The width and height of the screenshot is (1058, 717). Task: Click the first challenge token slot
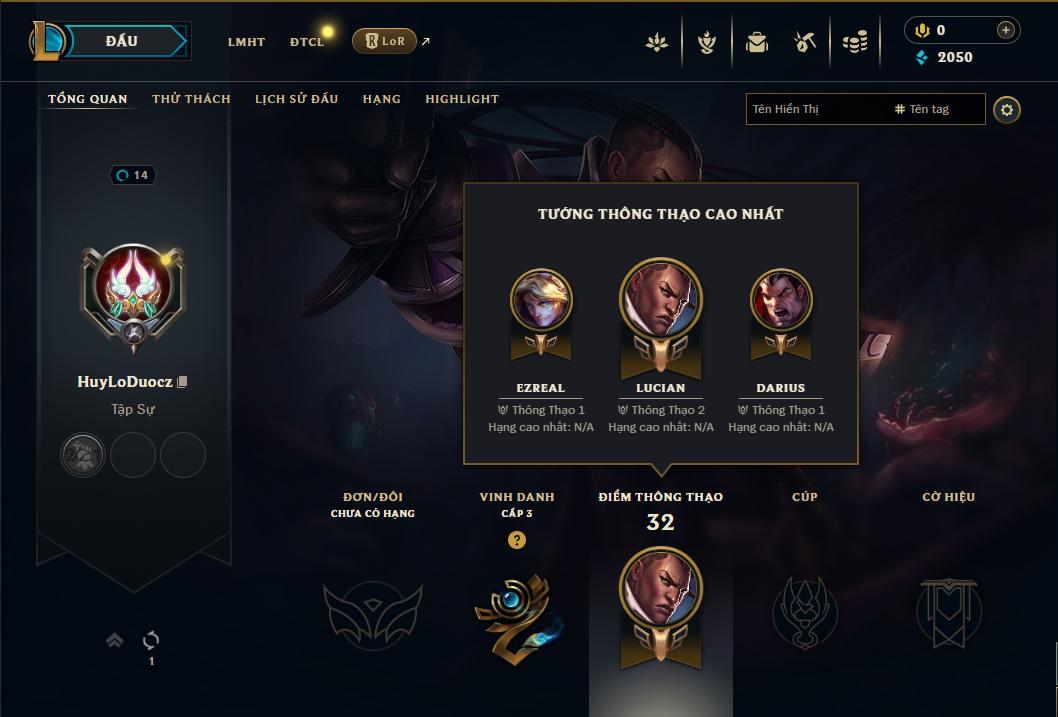point(83,455)
